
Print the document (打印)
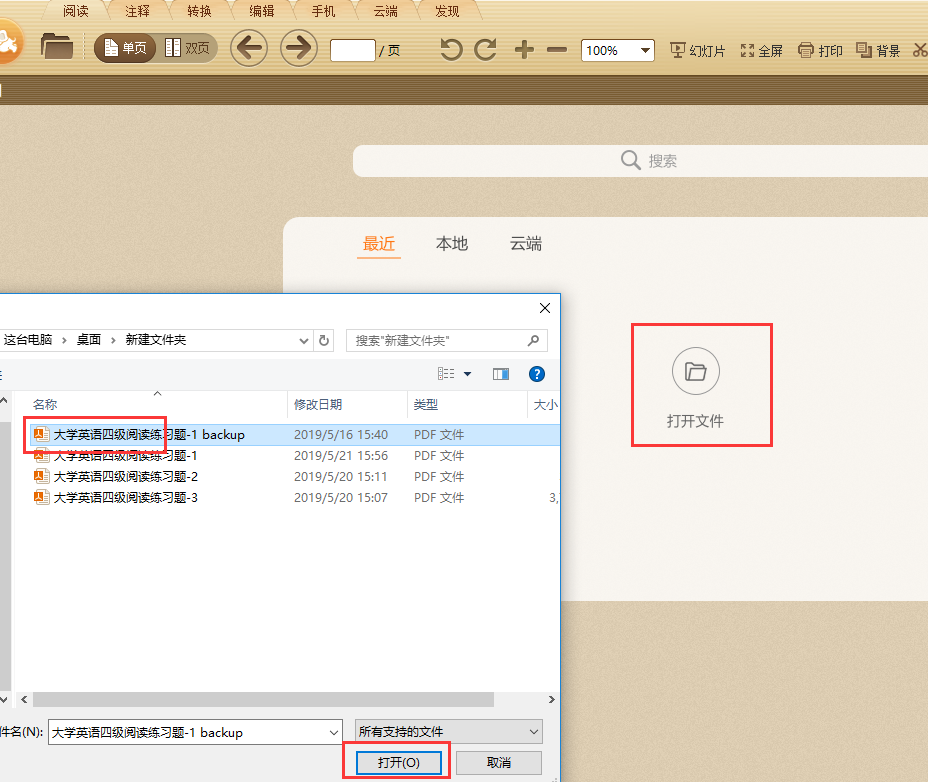tap(820, 51)
